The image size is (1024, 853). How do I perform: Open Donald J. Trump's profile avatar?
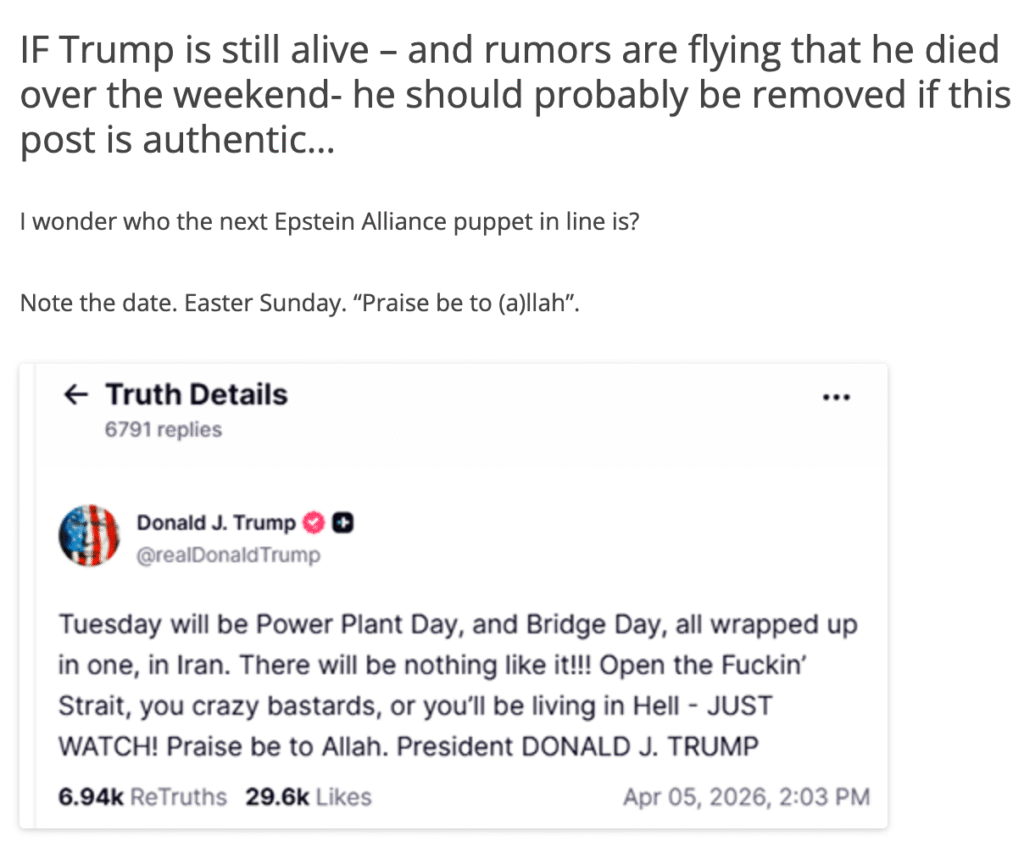tap(90, 537)
